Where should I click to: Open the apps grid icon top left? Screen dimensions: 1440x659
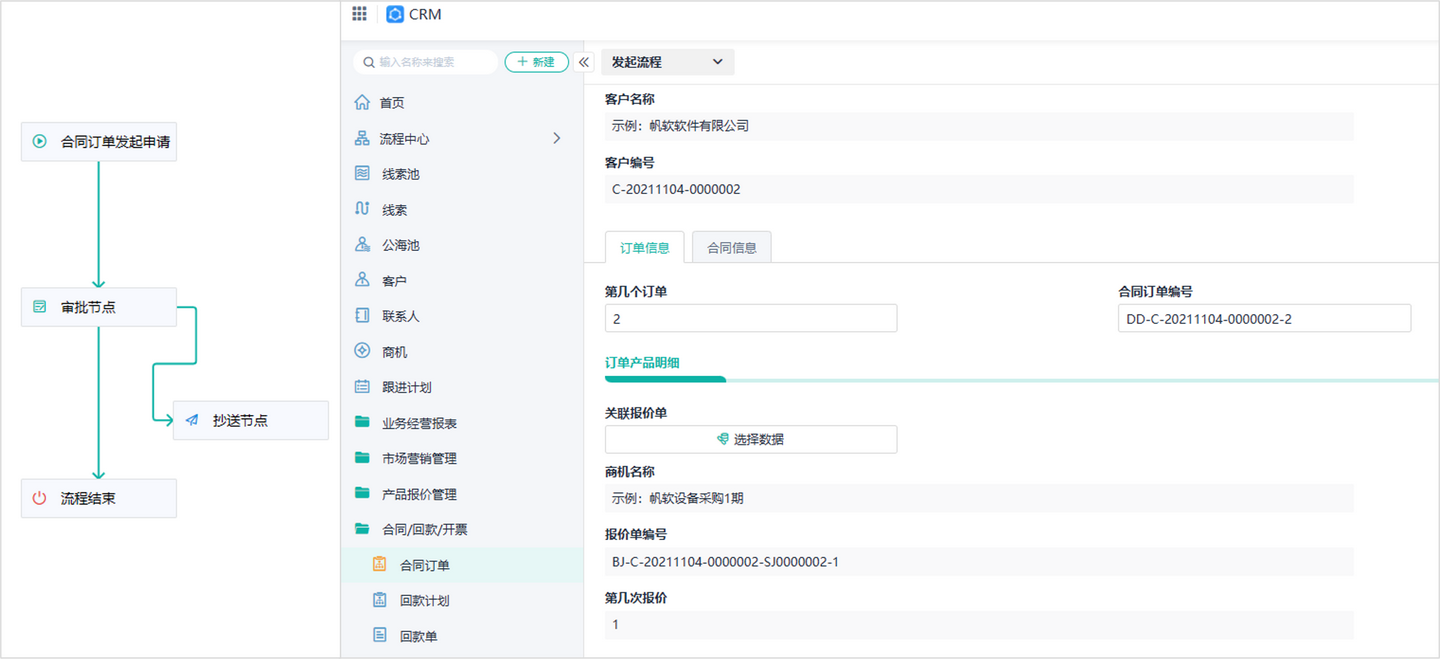coord(359,13)
